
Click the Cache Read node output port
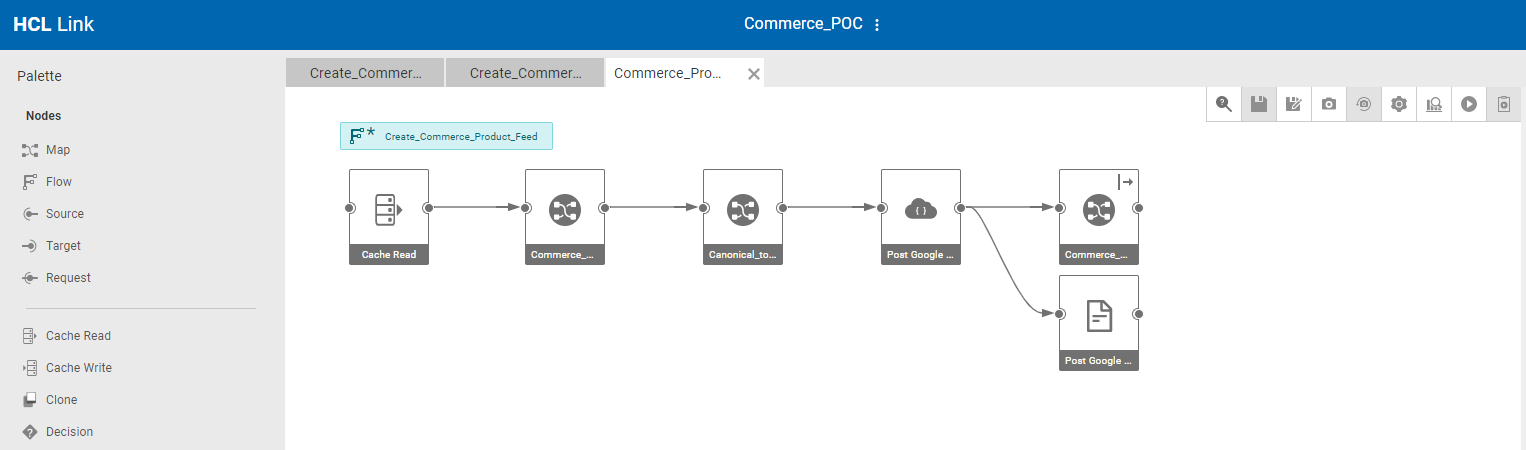point(428,208)
